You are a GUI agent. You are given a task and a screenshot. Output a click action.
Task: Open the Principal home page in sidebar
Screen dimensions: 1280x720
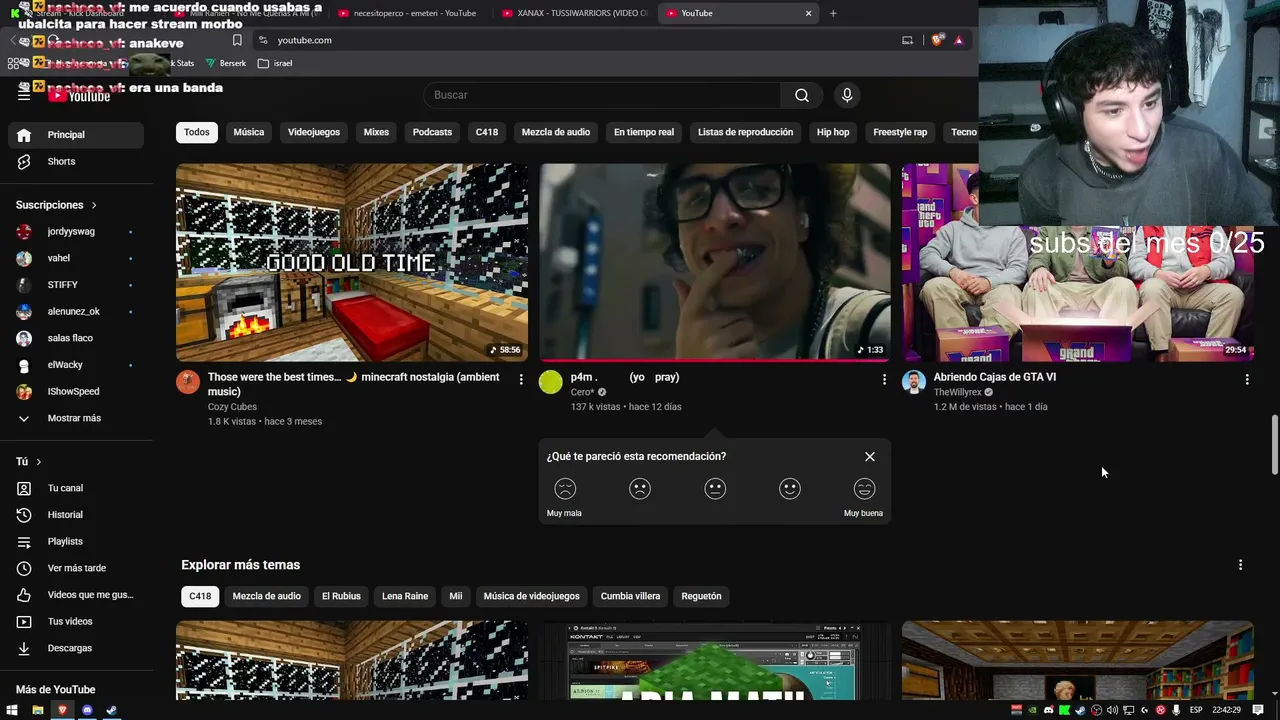pyautogui.click(x=76, y=135)
